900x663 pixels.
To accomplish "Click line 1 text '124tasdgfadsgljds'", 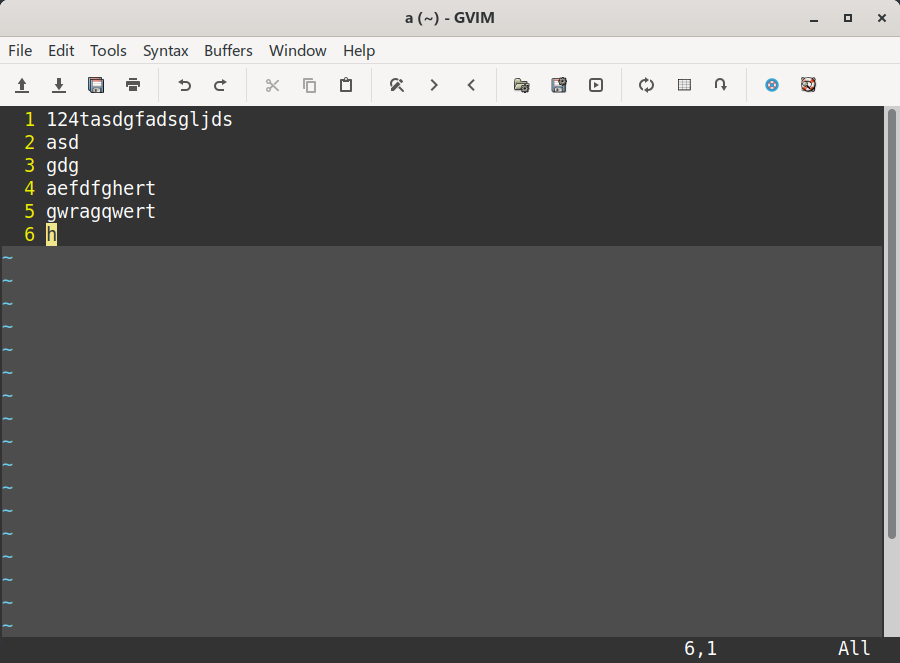I will [139, 119].
